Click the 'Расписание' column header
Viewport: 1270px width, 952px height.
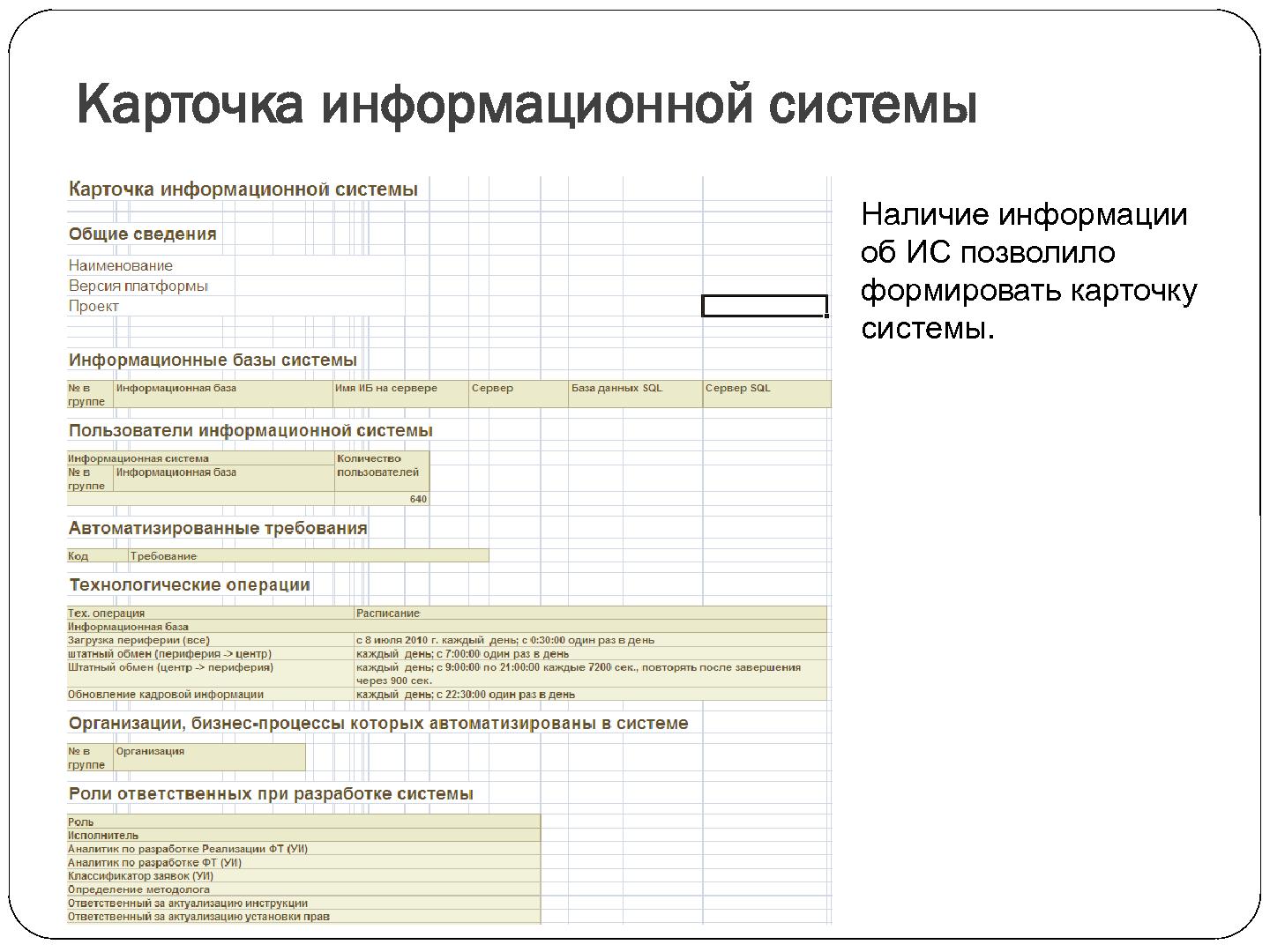pos(590,614)
